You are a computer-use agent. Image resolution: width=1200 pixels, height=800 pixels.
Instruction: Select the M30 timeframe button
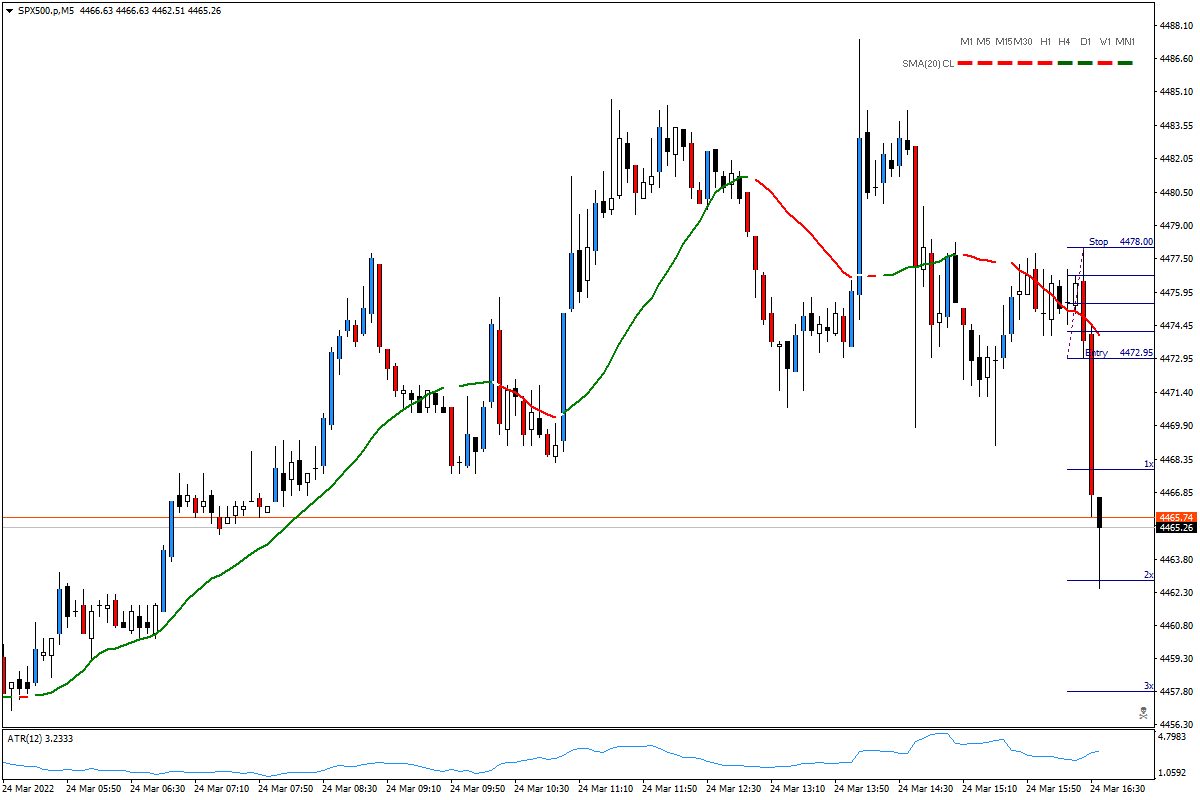tap(1023, 42)
